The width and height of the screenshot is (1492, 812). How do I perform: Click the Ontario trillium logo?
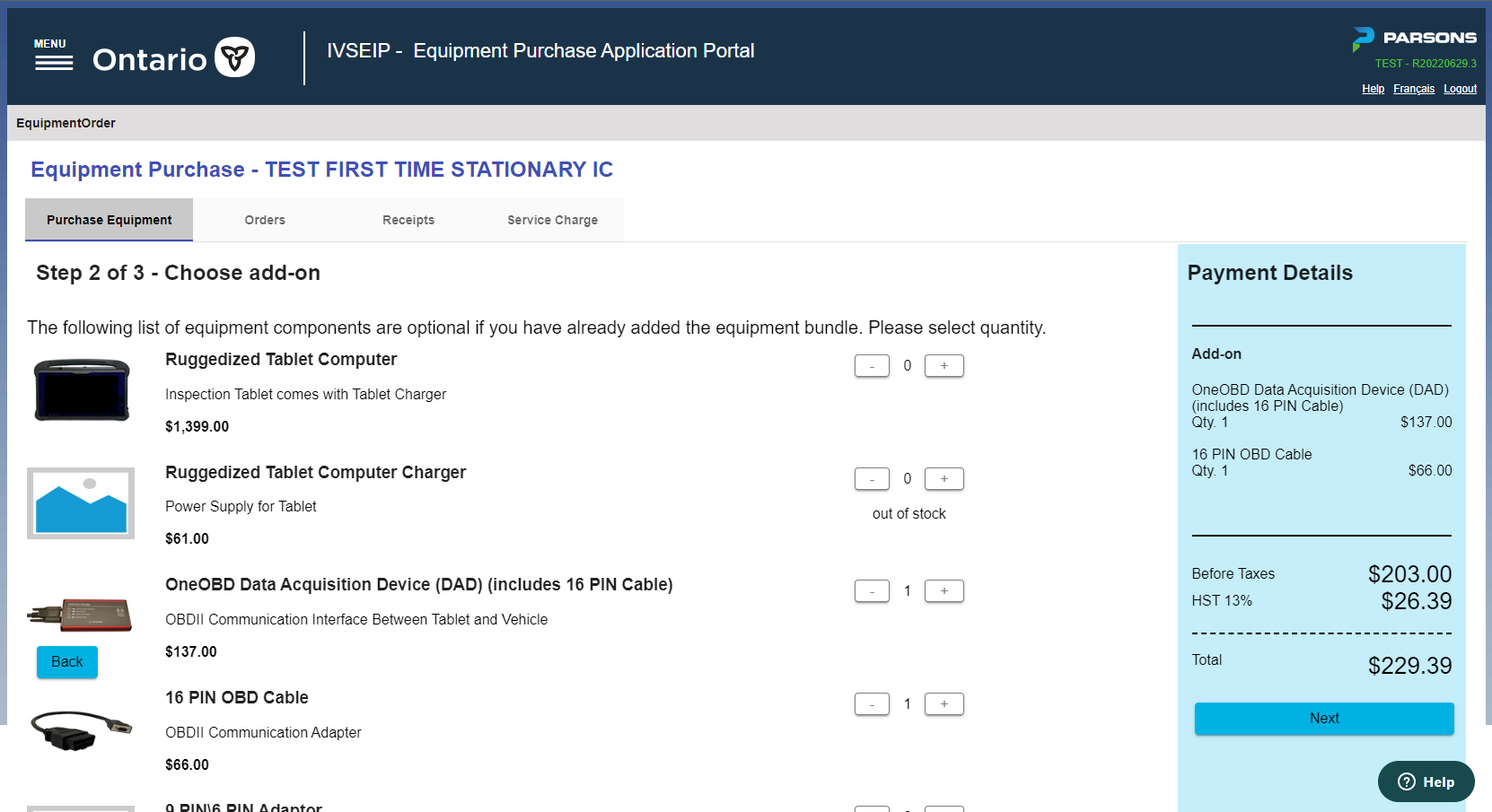click(x=235, y=57)
